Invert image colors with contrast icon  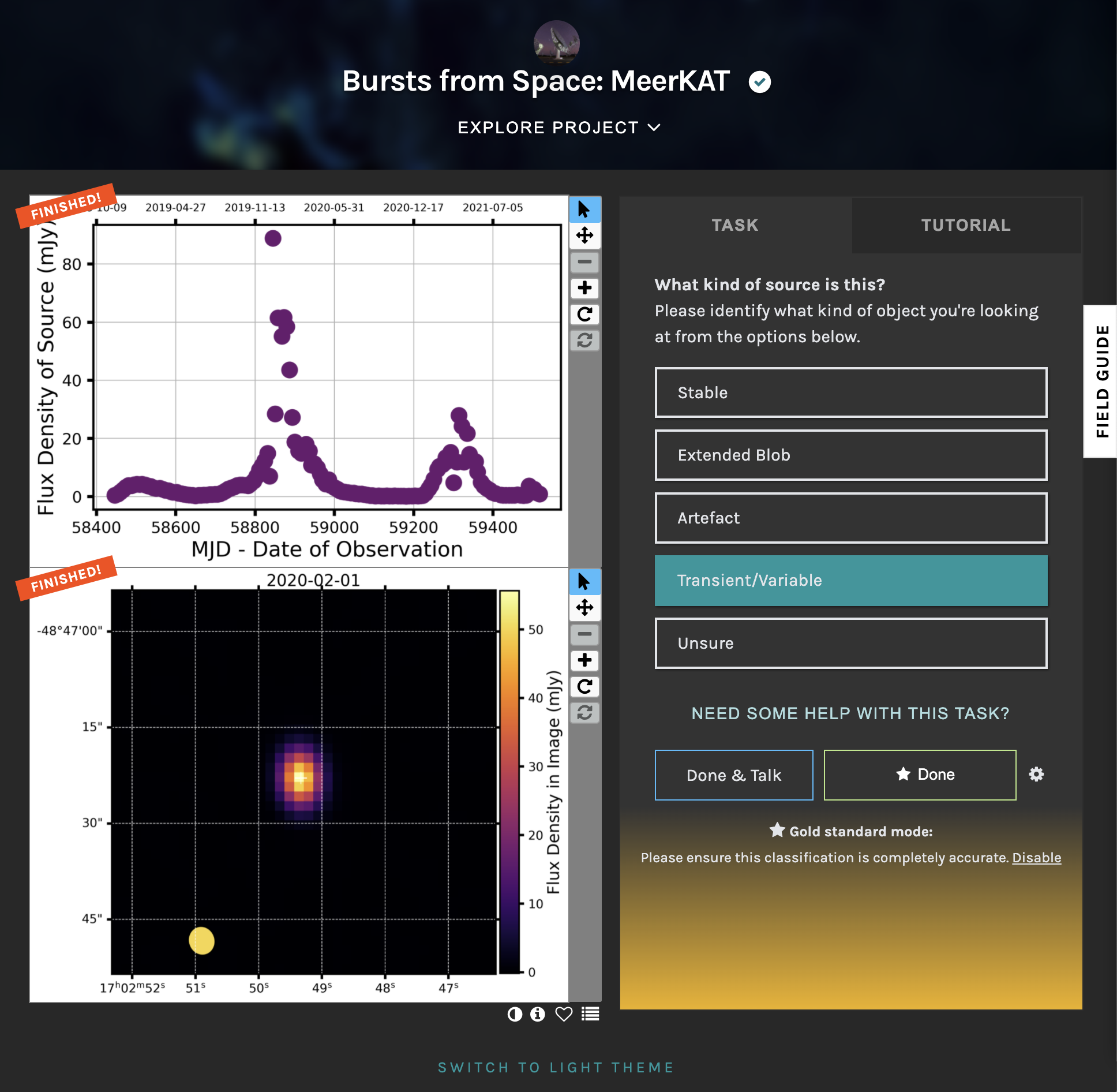[x=515, y=1014]
